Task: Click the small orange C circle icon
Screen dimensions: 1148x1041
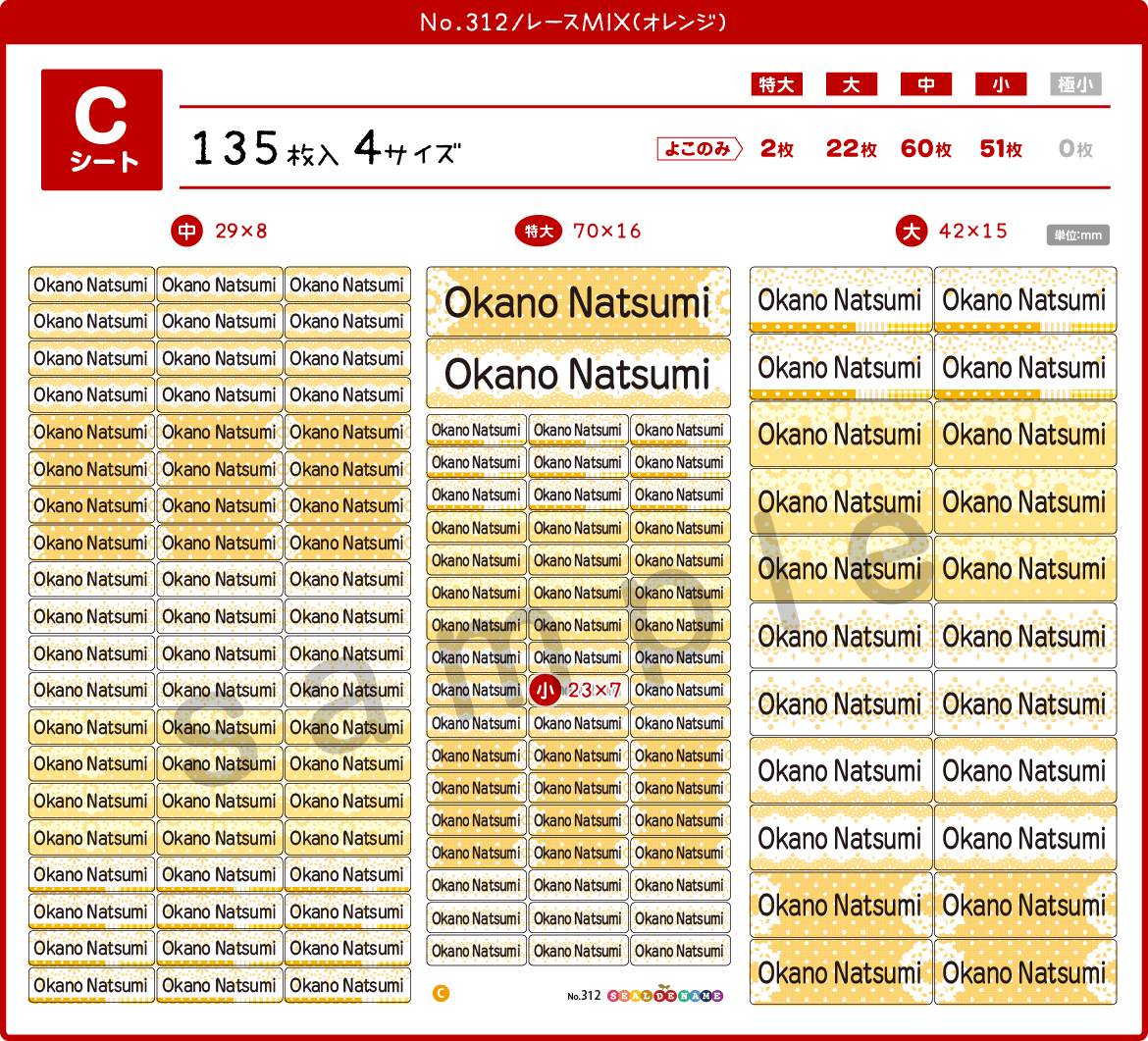Action: pyautogui.click(x=441, y=994)
